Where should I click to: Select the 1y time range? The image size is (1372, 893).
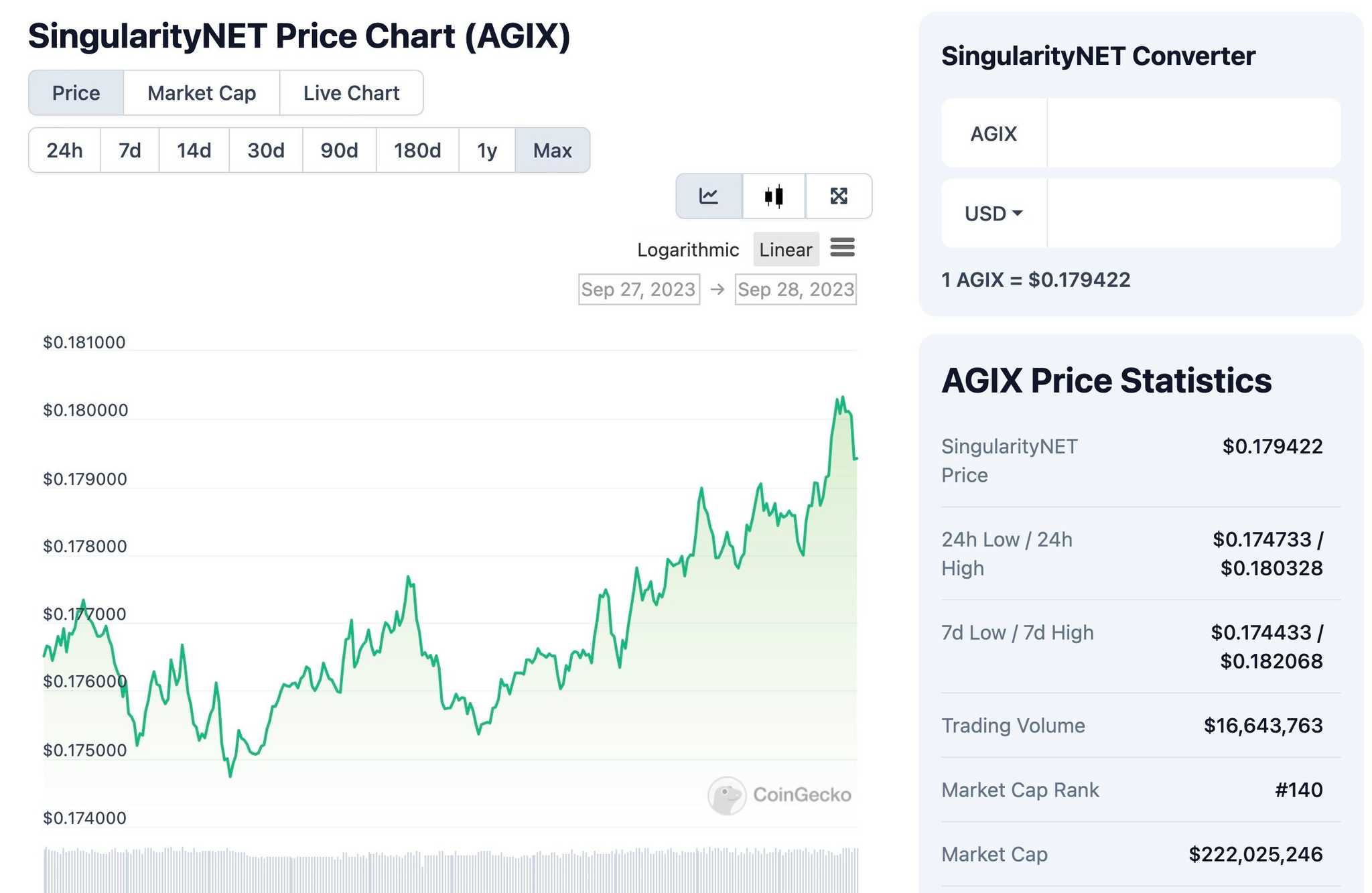point(487,150)
